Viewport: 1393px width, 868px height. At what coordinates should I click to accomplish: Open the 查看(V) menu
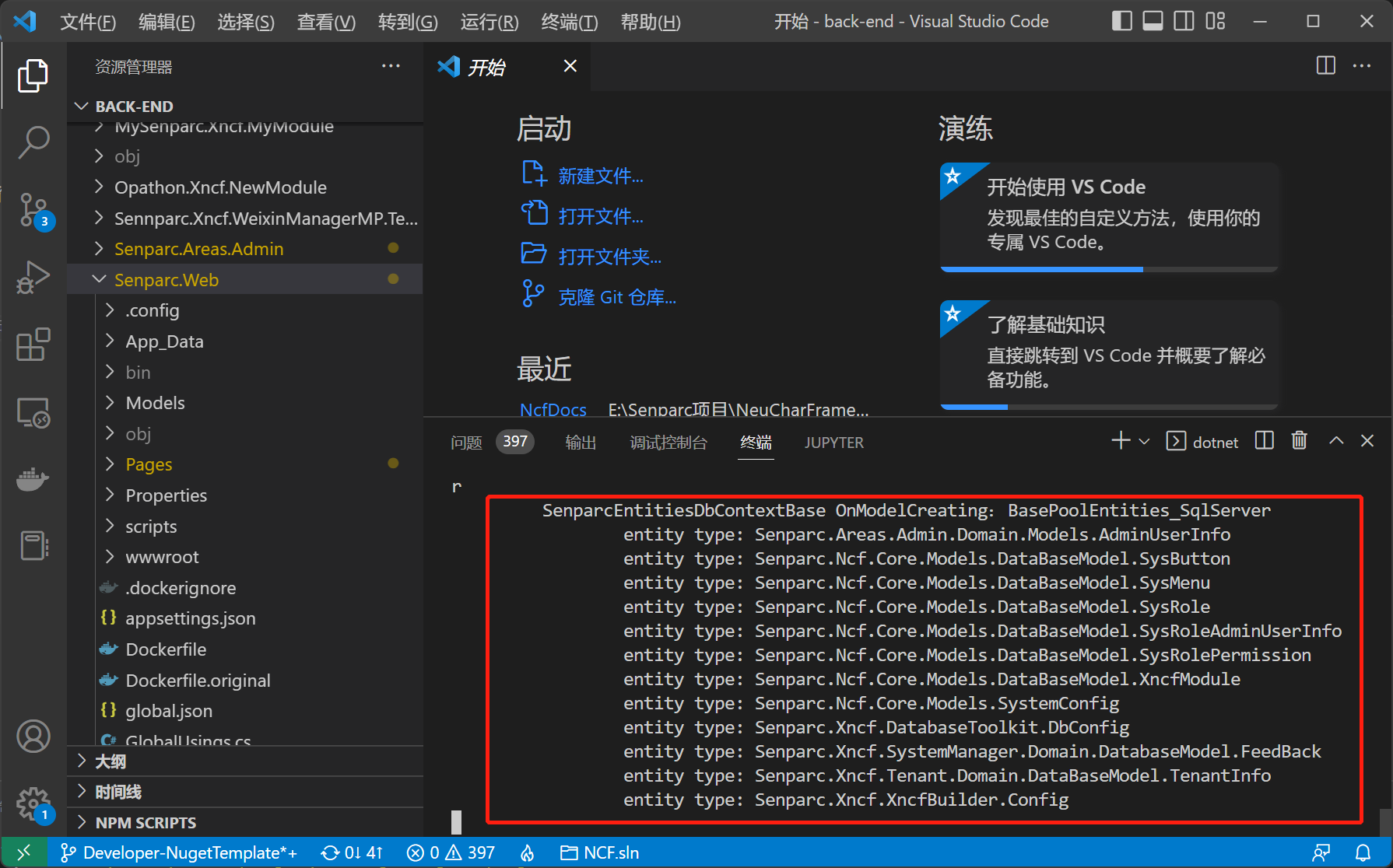[x=326, y=22]
